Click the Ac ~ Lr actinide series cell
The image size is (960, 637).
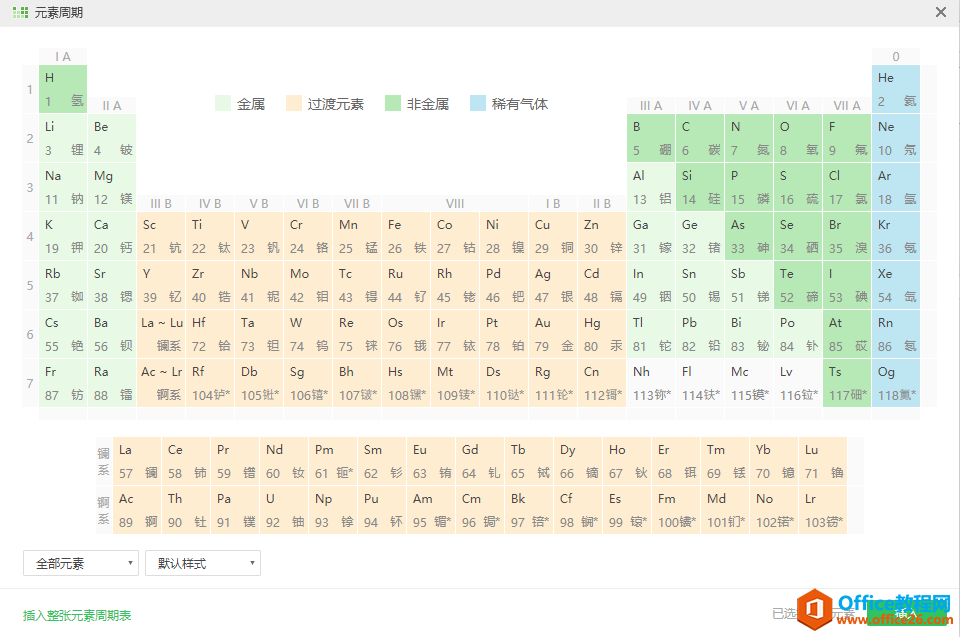click(x=162, y=383)
